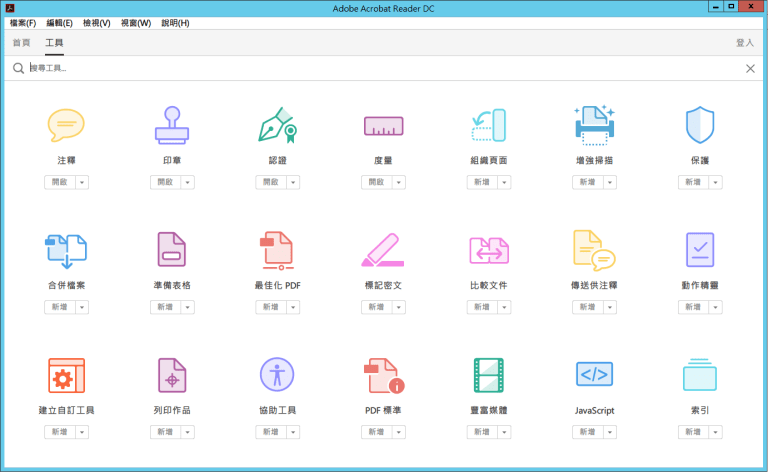Click 新增 button under 建立自訂工具
The width and height of the screenshot is (768, 473).
pos(60,432)
